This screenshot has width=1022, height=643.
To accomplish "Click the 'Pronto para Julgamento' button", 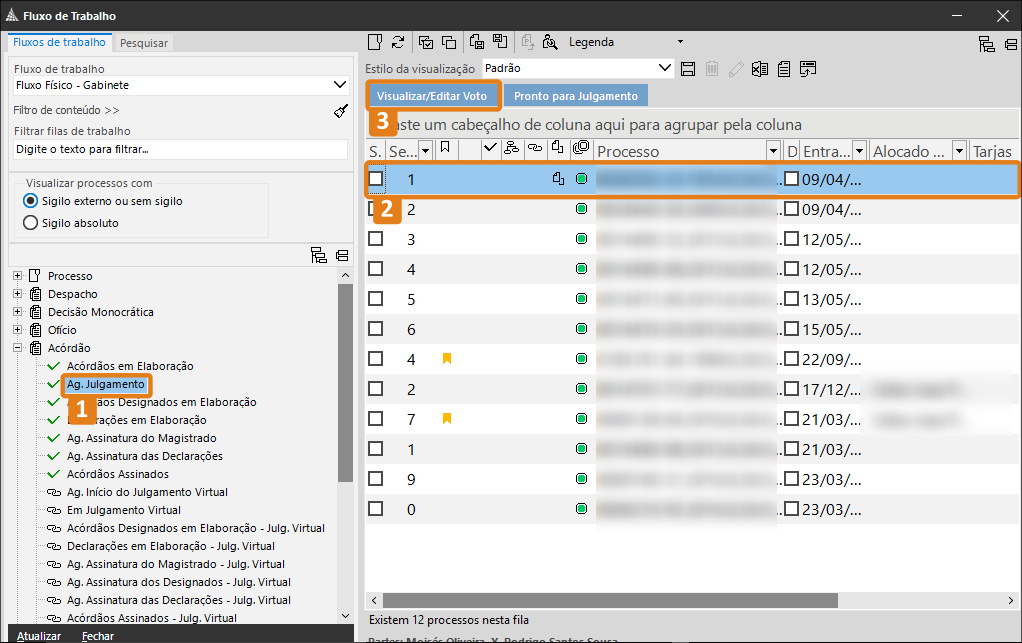I will tap(576, 96).
